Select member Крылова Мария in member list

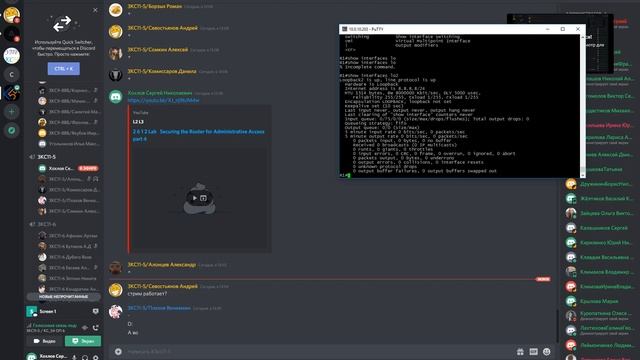point(600,301)
